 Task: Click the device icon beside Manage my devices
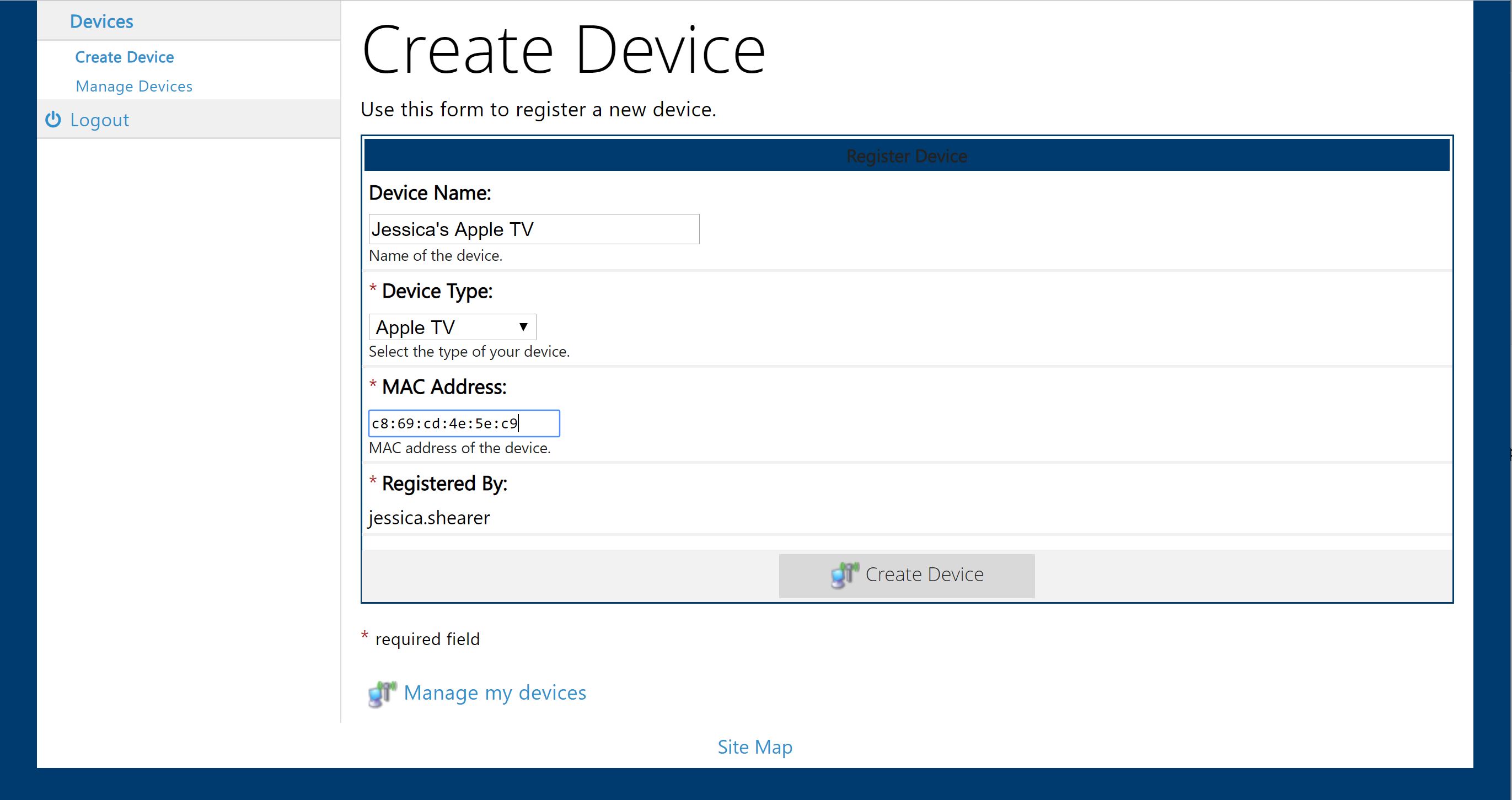tap(382, 694)
